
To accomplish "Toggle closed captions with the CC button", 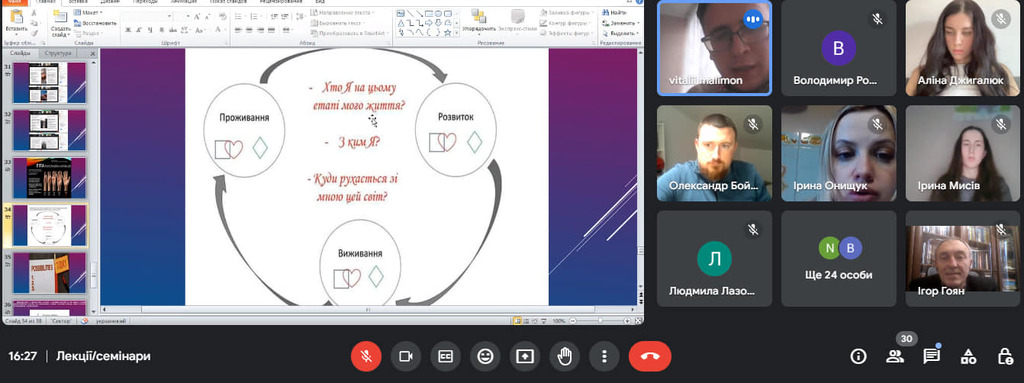I will (445, 356).
